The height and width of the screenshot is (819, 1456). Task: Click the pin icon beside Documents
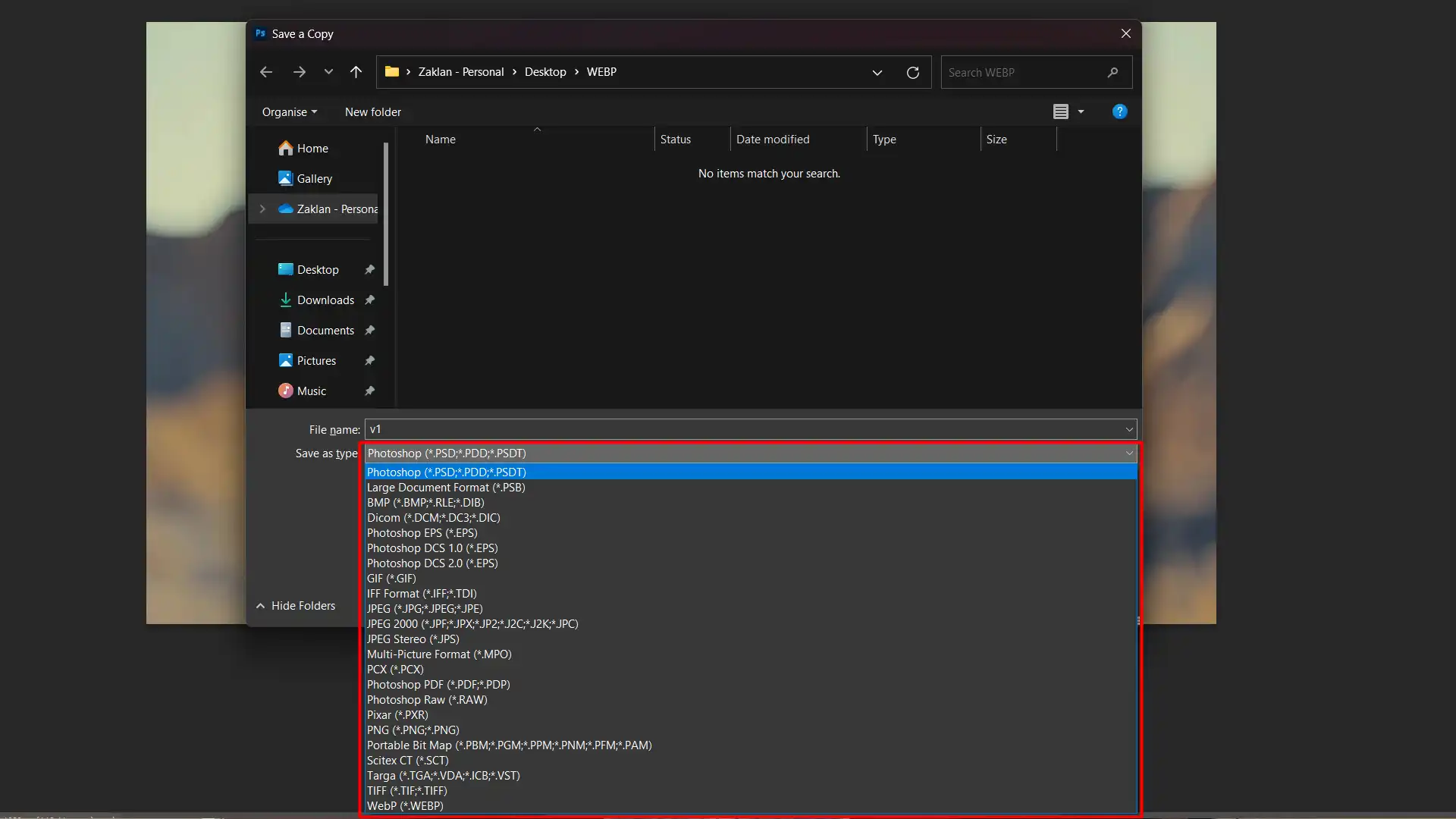369,331
